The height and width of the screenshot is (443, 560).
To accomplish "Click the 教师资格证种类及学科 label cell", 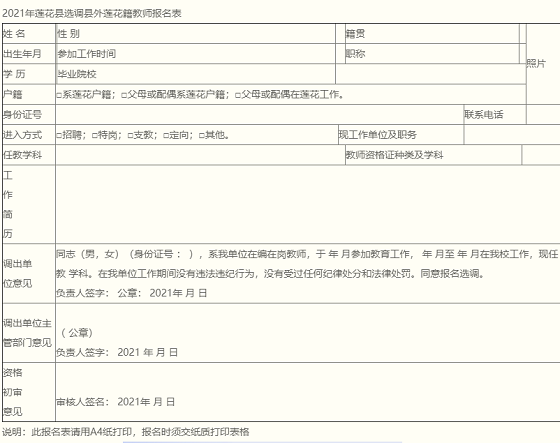I will [x=433, y=155].
